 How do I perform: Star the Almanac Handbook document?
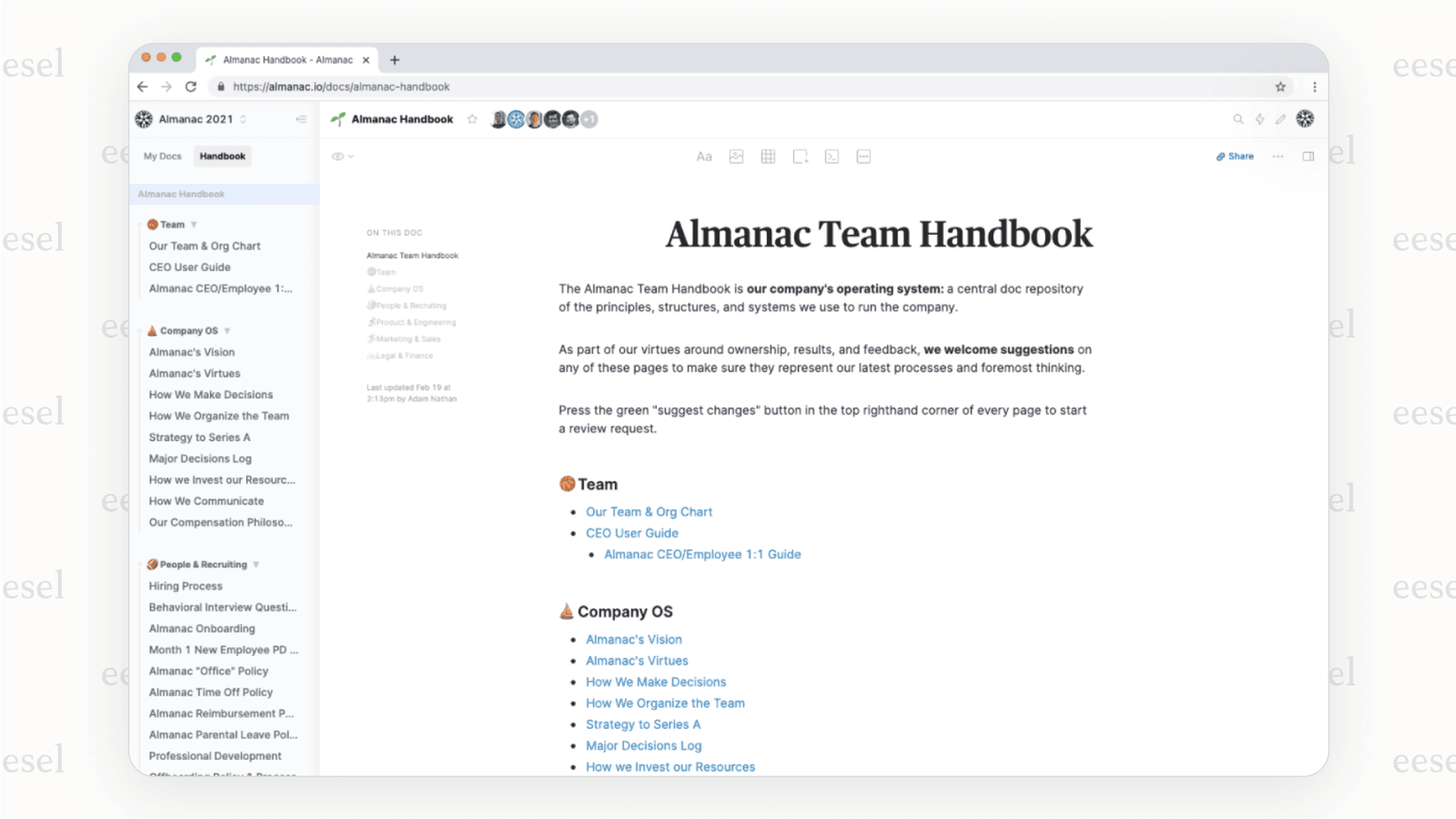pos(471,119)
